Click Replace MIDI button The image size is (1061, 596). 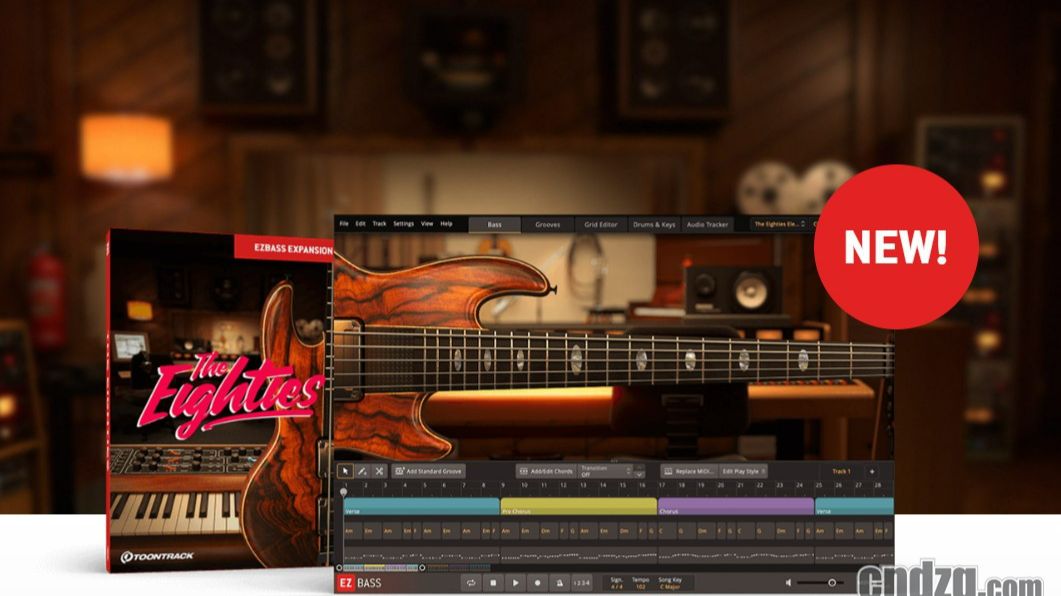click(688, 471)
